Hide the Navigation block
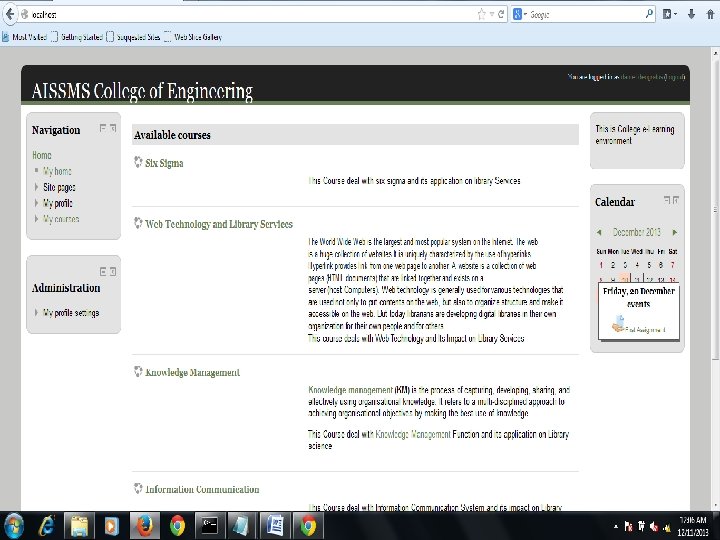720x540 pixels. (x=103, y=128)
